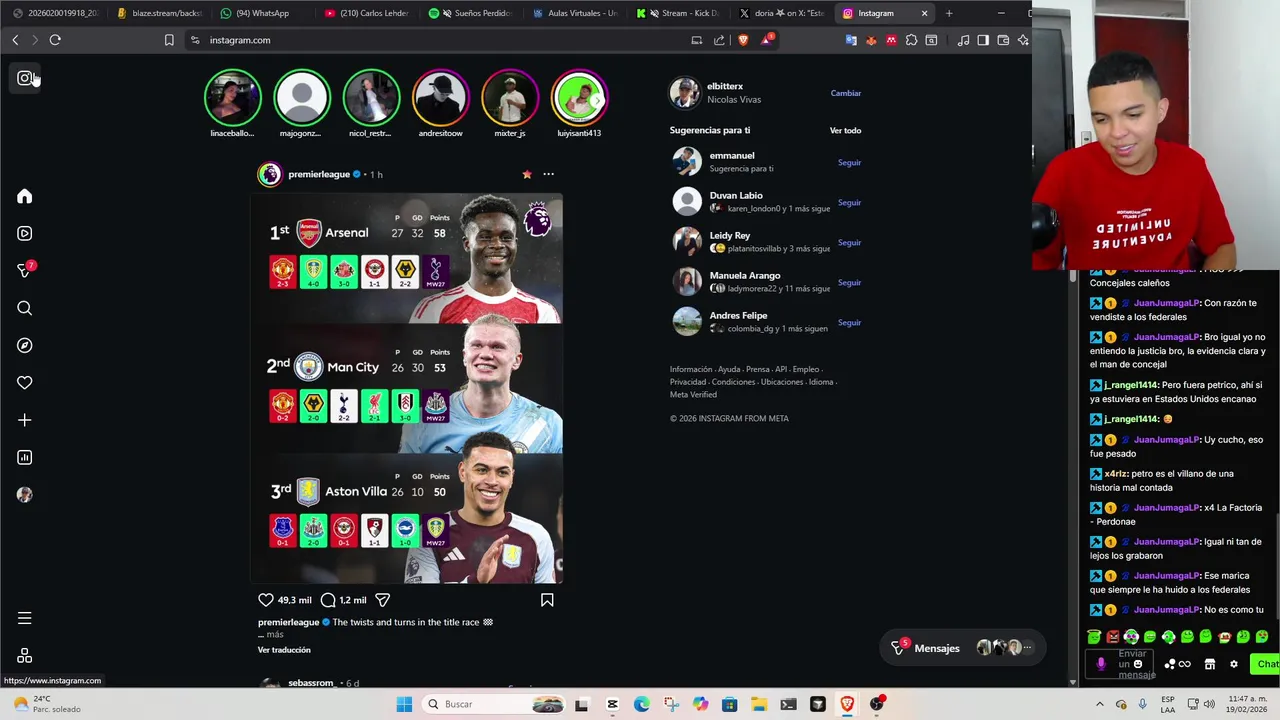Screen dimensions: 1280x720
Task: Open Explore compass icon
Action: tap(25, 345)
